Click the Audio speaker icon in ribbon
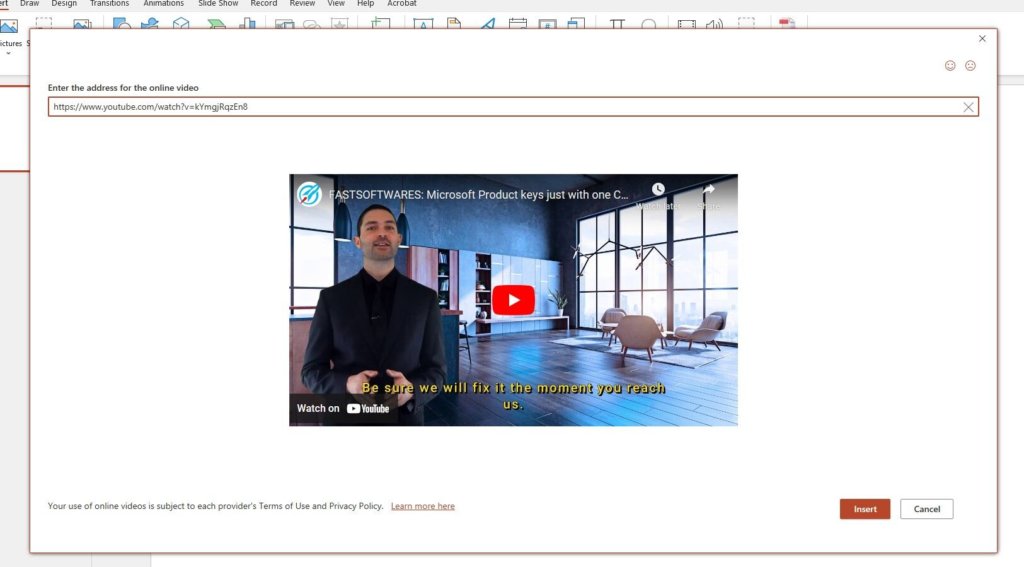This screenshot has width=1024, height=567. (x=714, y=24)
